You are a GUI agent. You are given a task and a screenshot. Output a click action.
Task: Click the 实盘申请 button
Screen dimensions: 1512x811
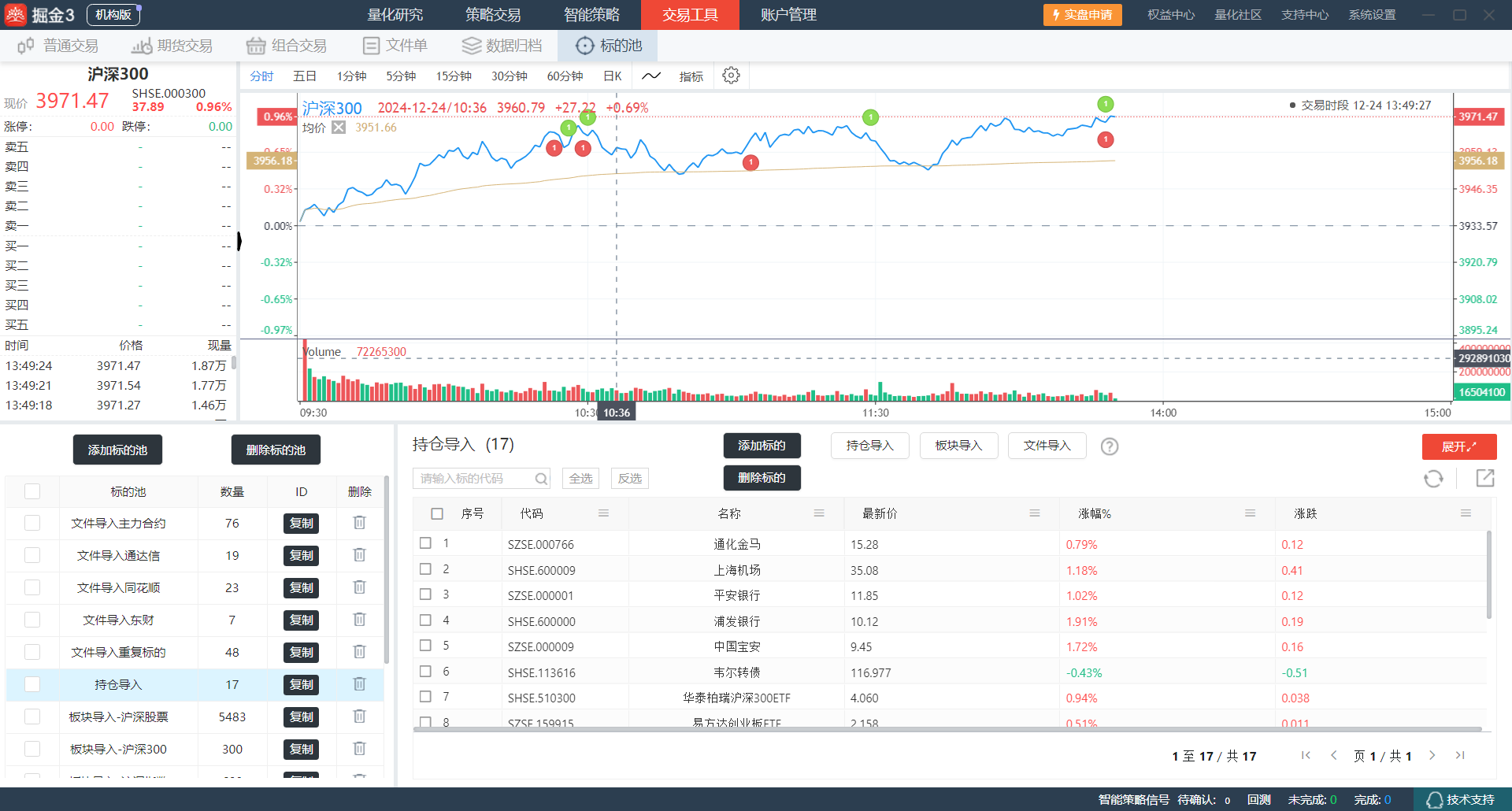[1082, 15]
